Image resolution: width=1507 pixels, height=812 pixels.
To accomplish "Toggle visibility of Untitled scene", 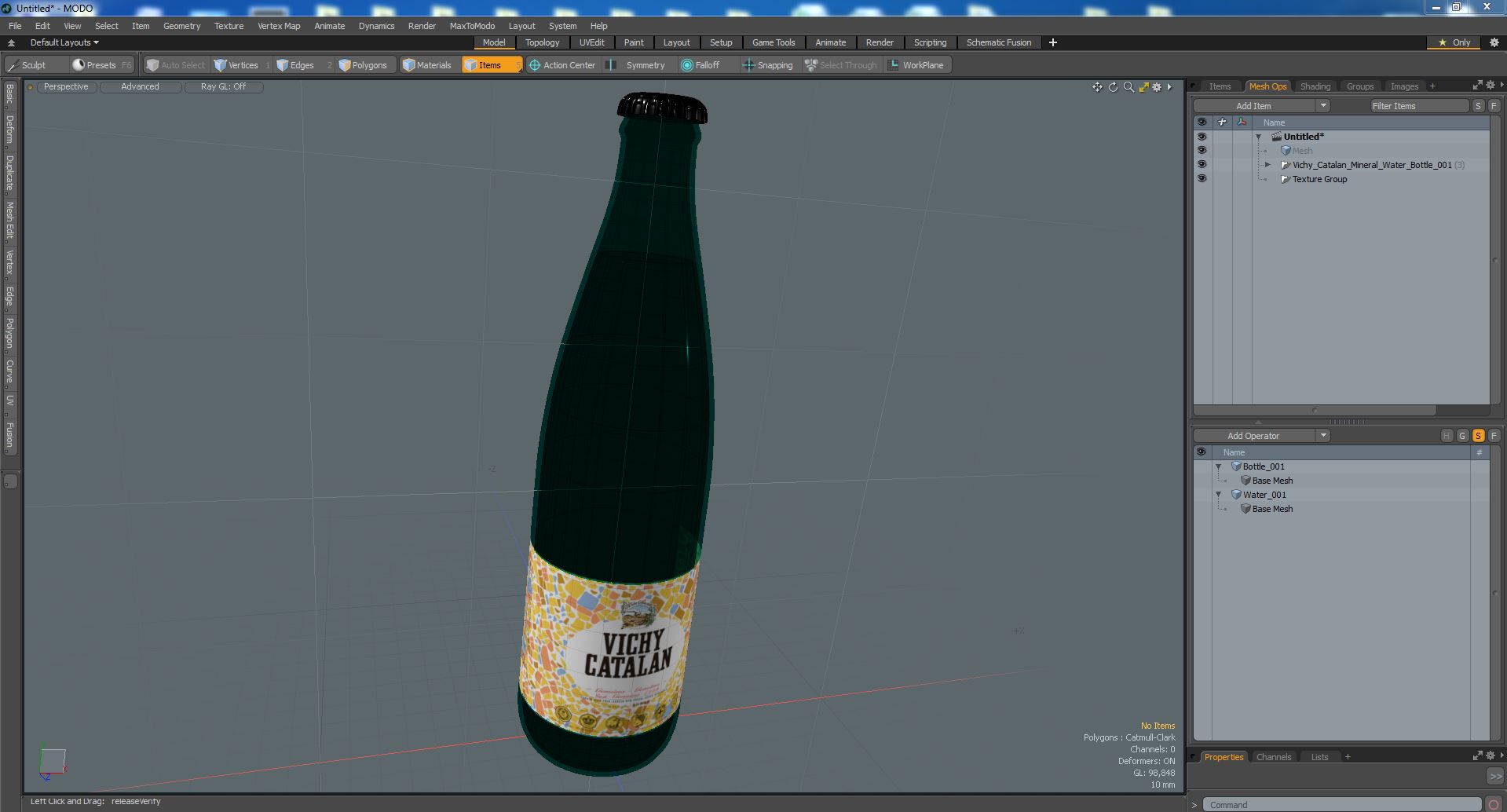I will (x=1202, y=137).
